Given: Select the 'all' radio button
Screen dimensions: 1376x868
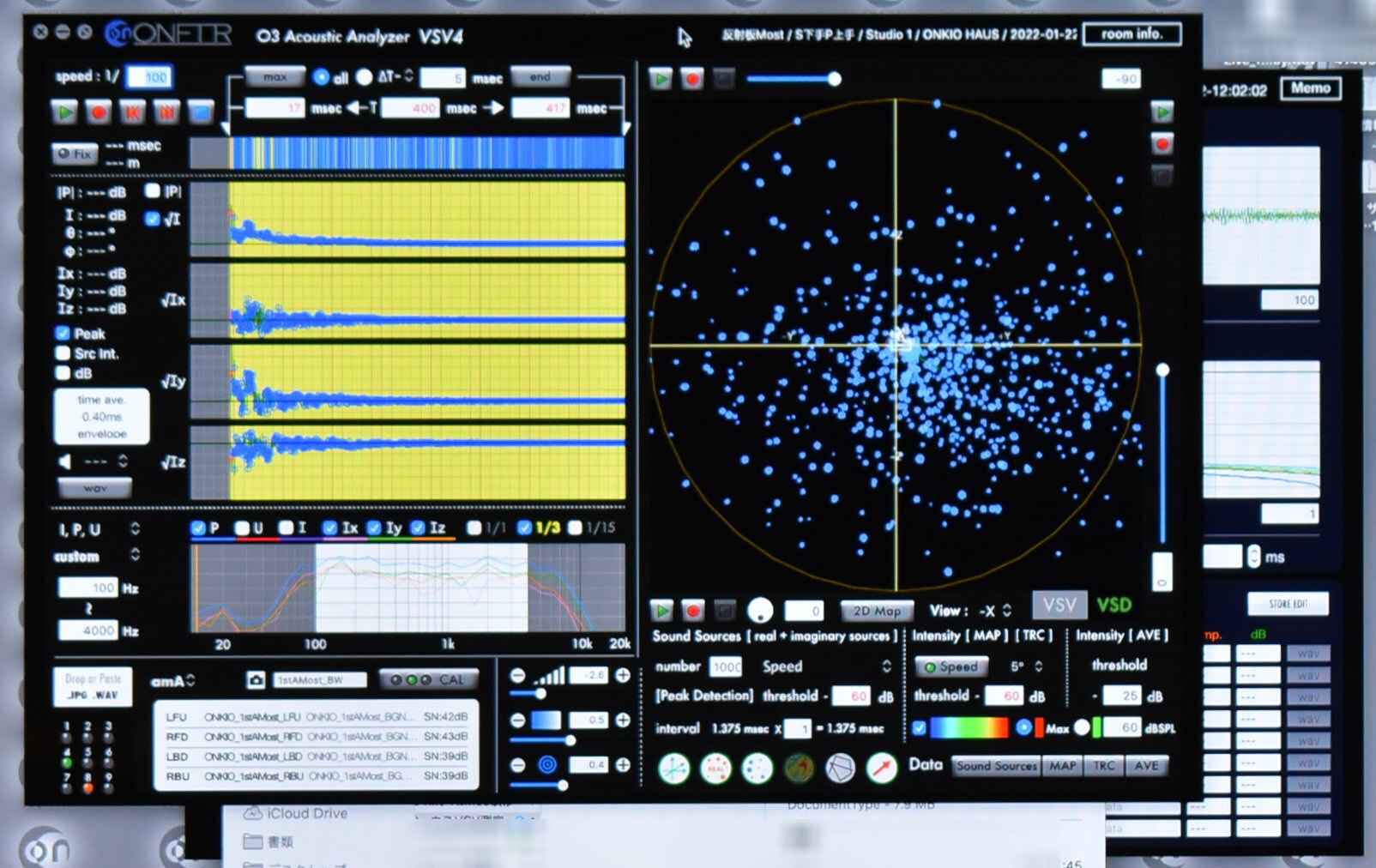Looking at the screenshot, I should coord(321,77).
